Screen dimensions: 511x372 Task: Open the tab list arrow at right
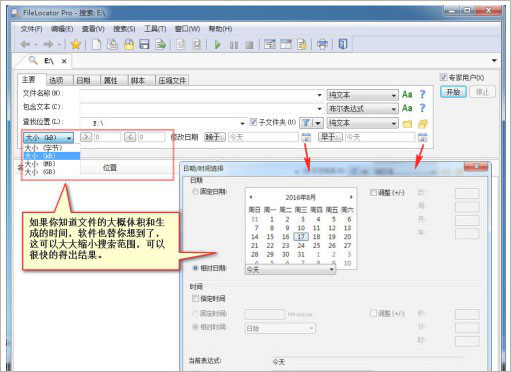click(494, 61)
